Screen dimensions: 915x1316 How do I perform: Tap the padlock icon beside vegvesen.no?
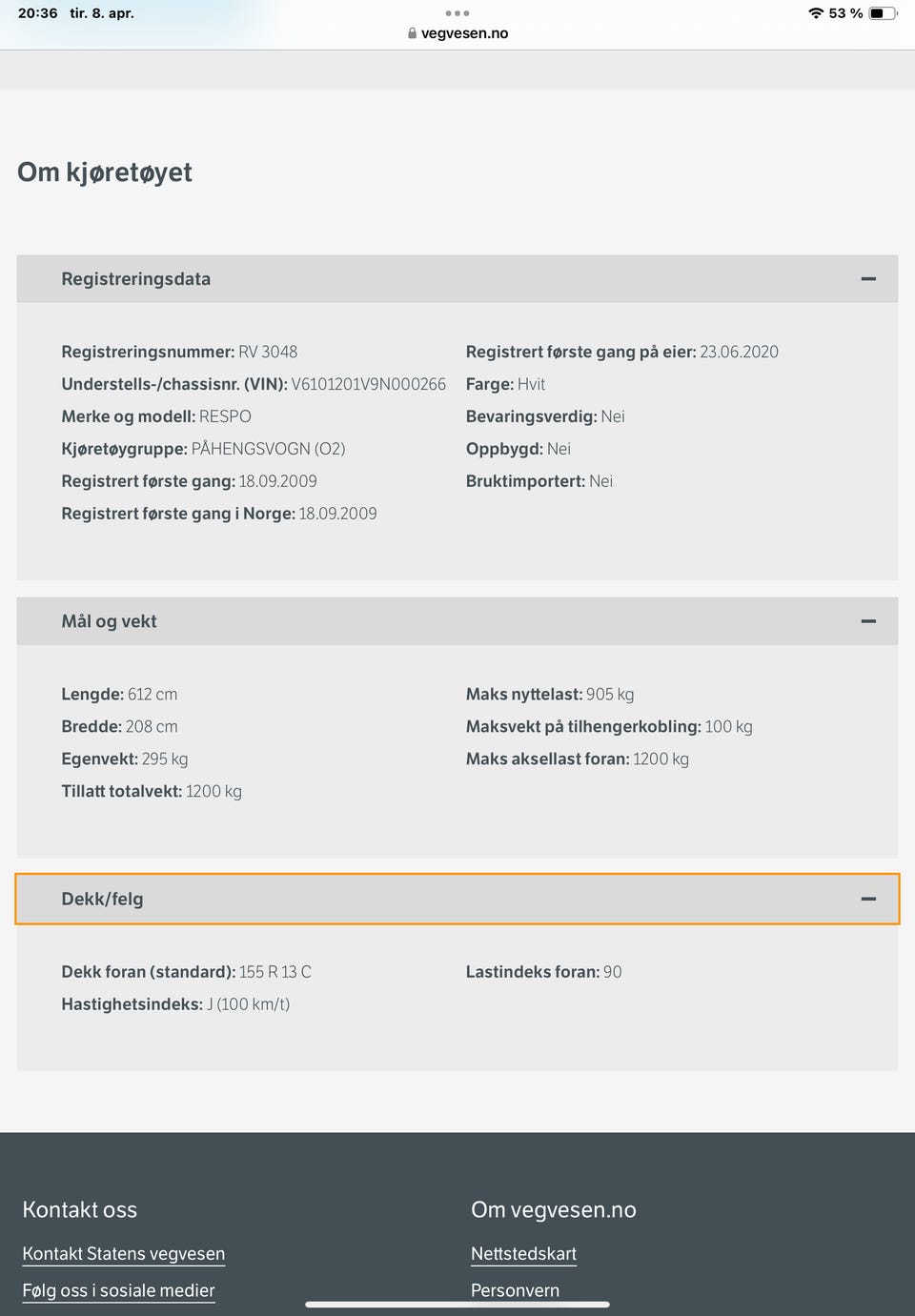412,33
